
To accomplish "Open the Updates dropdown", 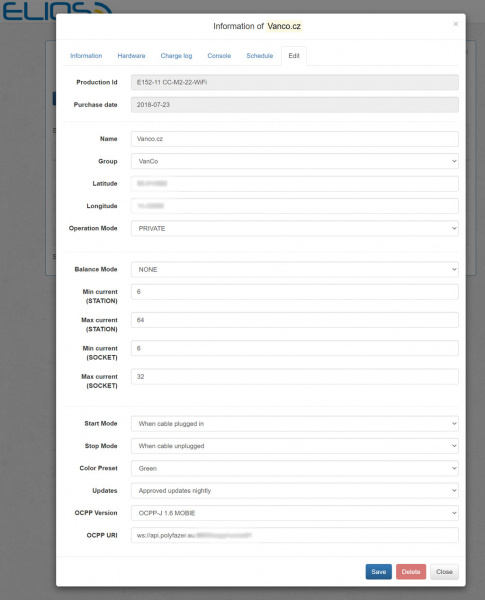I will 295,491.
